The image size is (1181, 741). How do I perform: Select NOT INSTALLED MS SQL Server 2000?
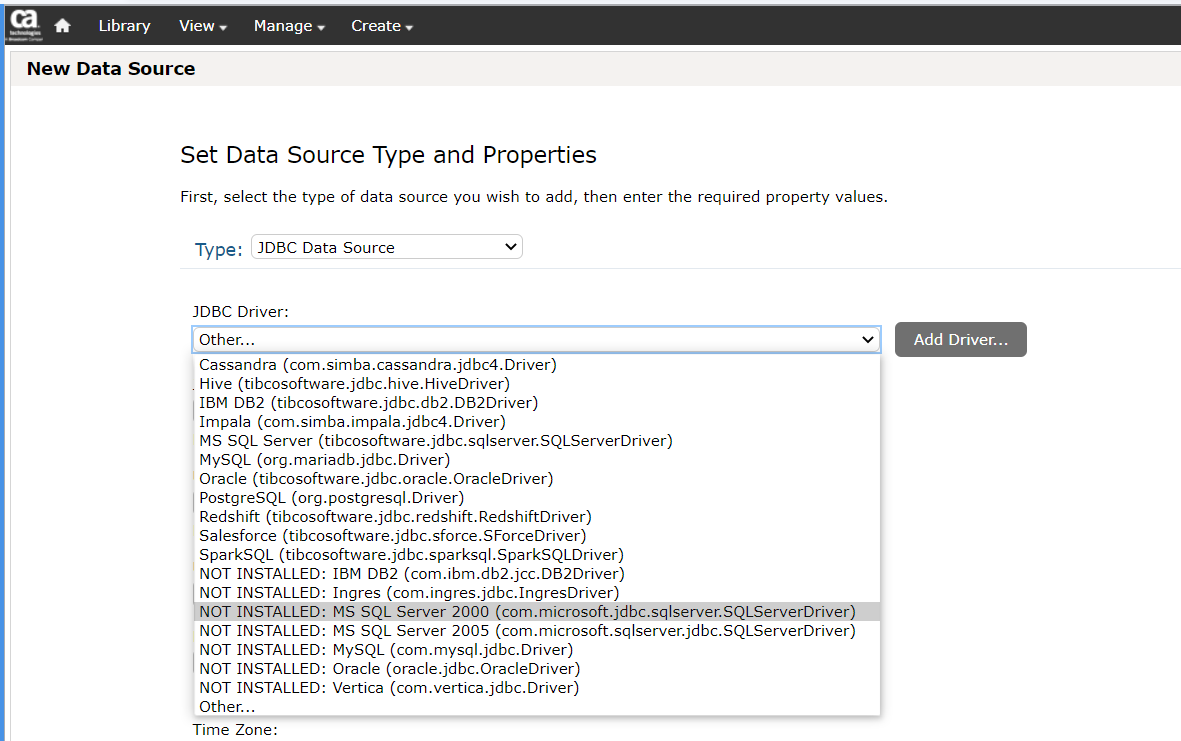[527, 612]
